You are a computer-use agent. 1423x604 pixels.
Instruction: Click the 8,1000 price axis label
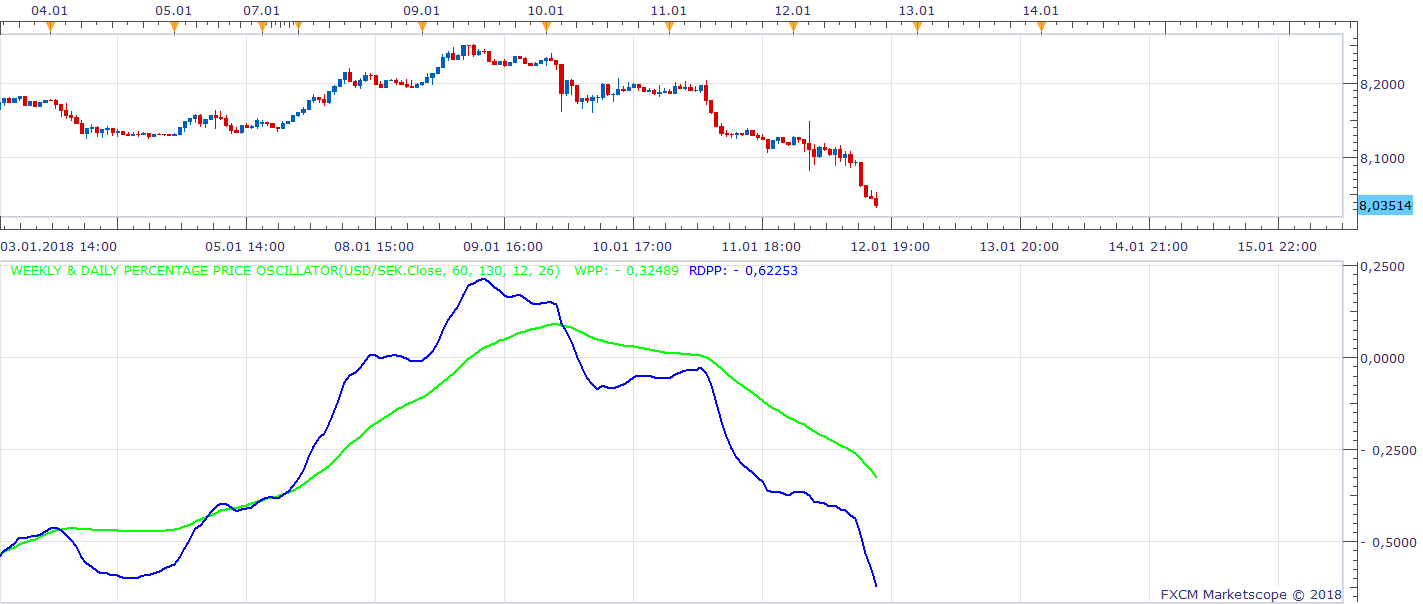tap(1381, 158)
